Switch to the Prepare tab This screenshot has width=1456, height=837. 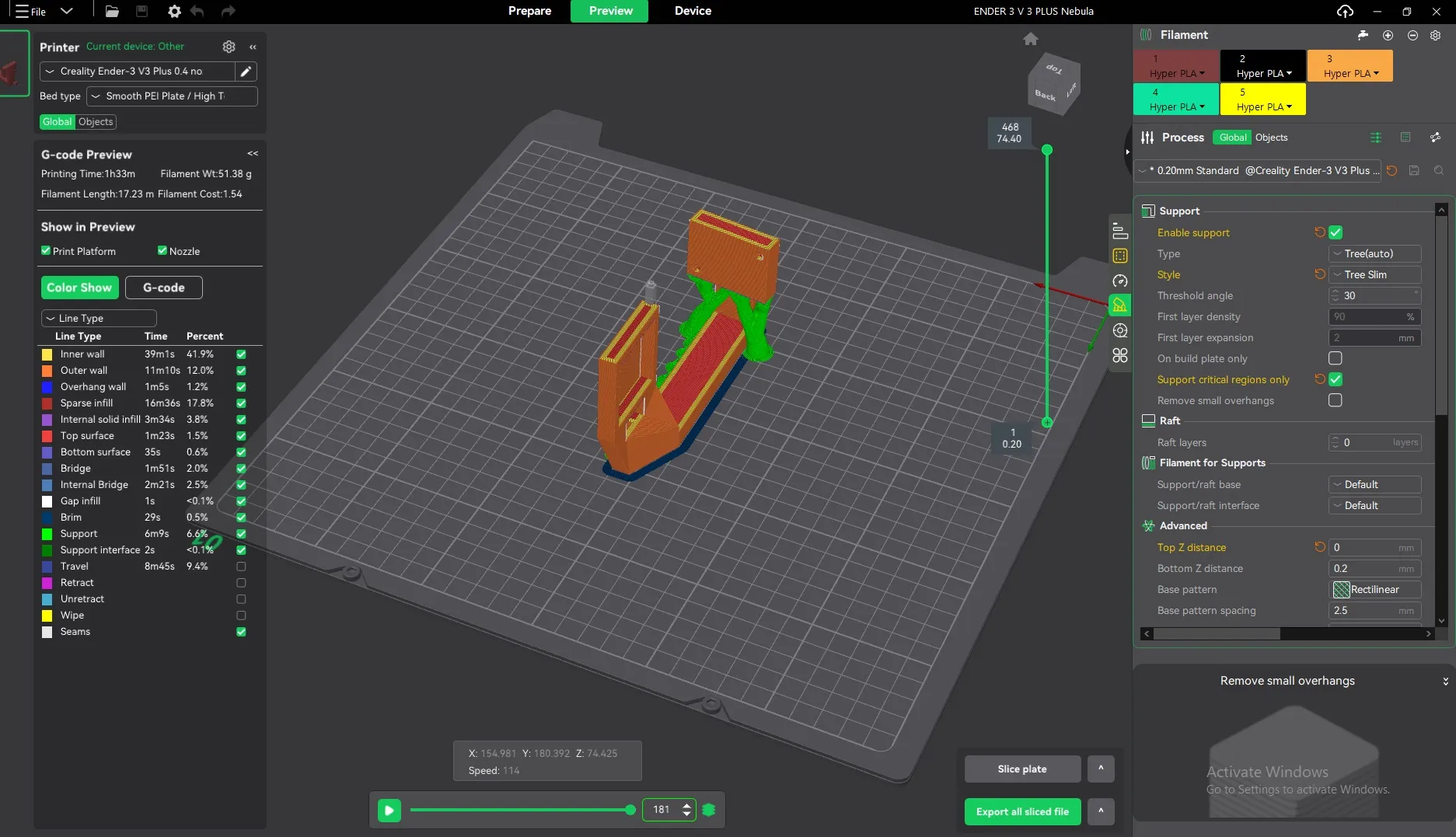(x=529, y=11)
